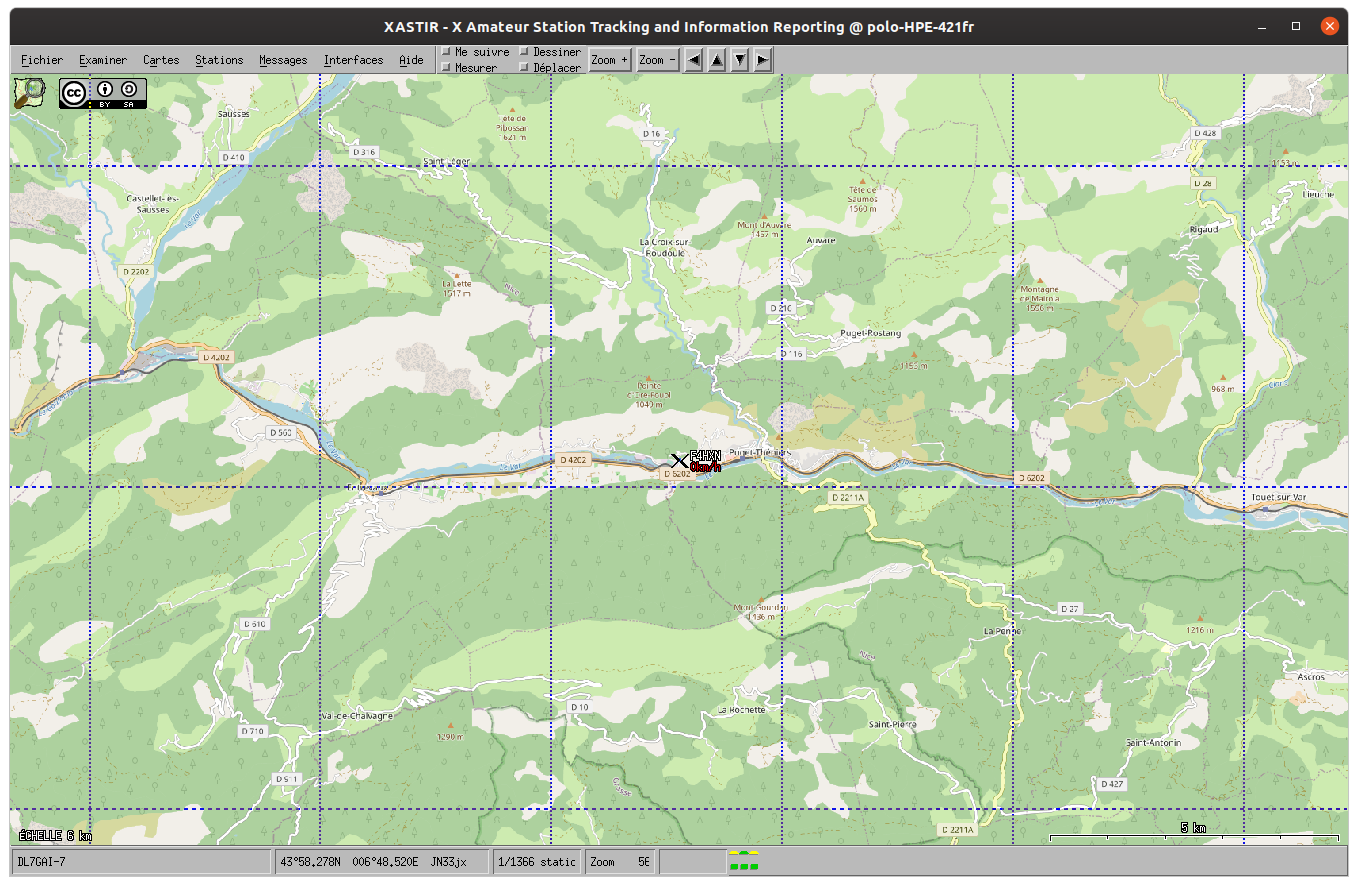Image resolution: width=1358 pixels, height=886 pixels.
Task: Click the Castellet-lès-Sausses label on map
Action: (x=152, y=203)
